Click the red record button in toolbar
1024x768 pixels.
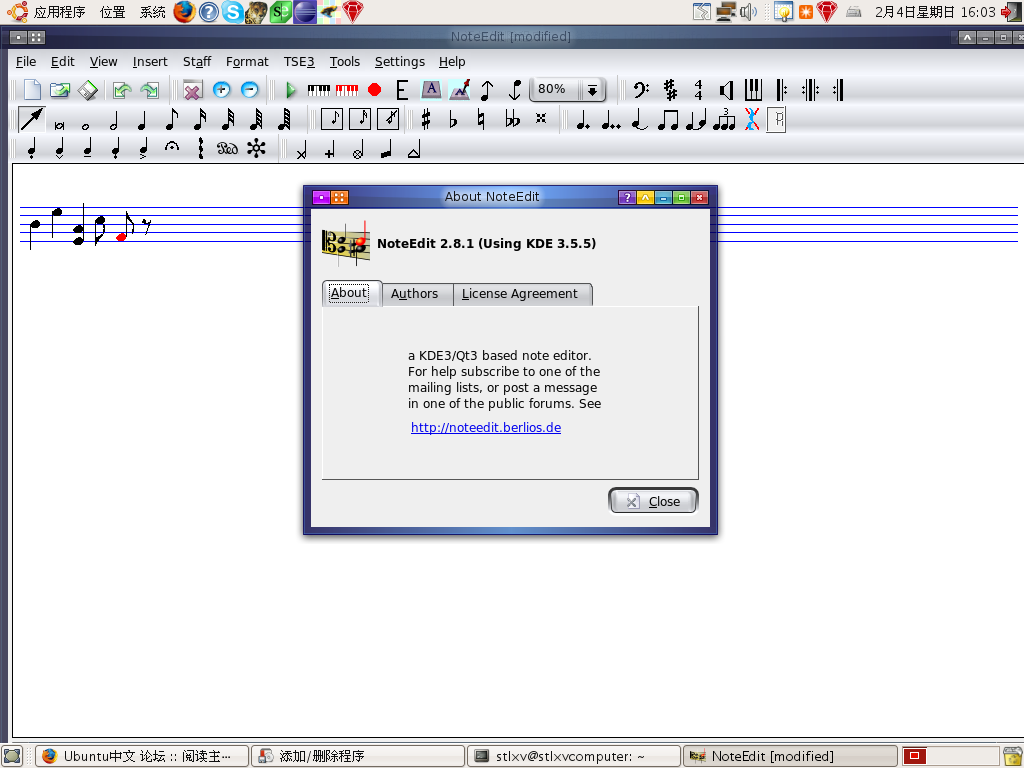374,89
